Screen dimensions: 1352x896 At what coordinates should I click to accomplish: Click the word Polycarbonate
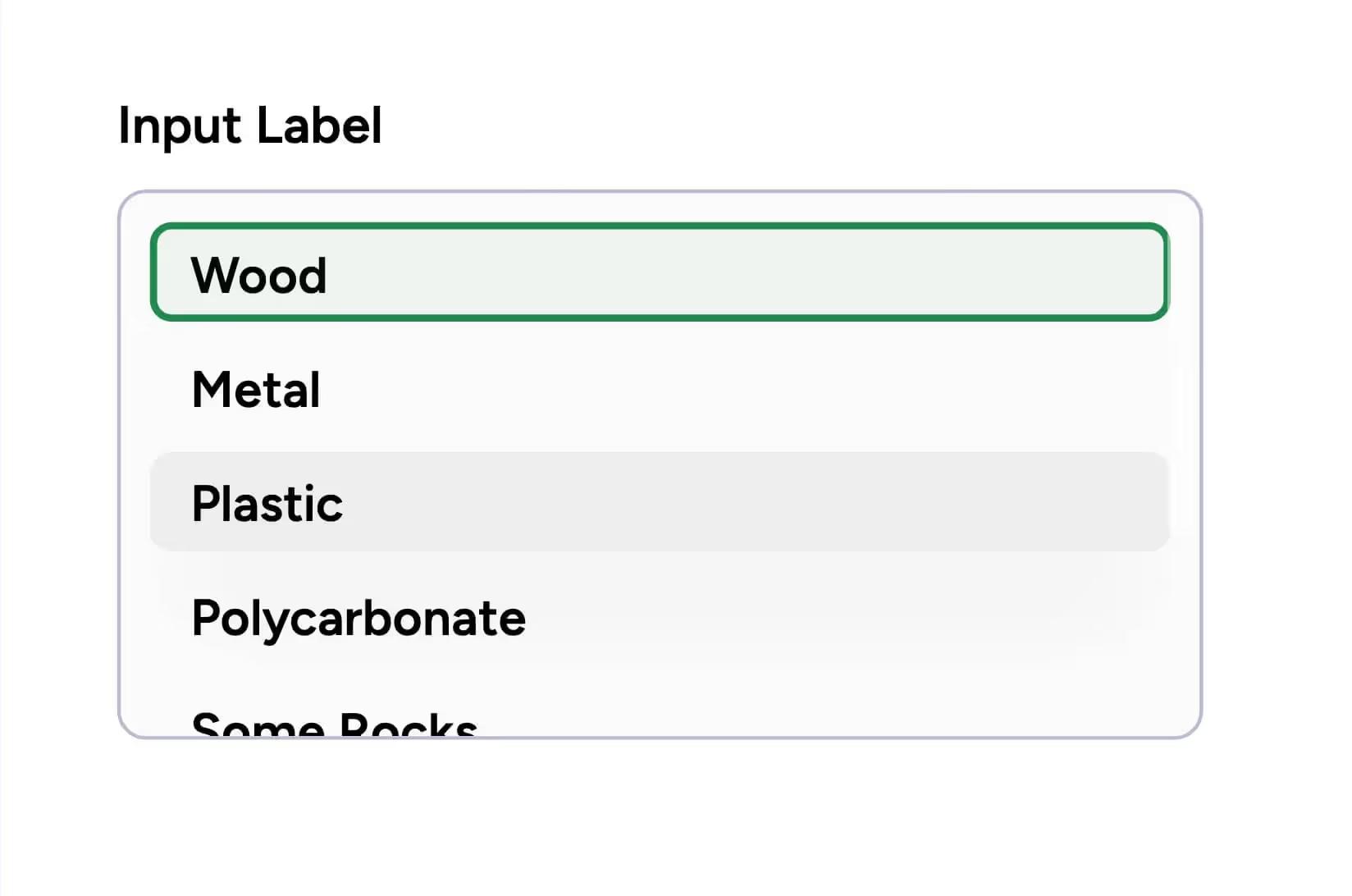[x=359, y=618]
